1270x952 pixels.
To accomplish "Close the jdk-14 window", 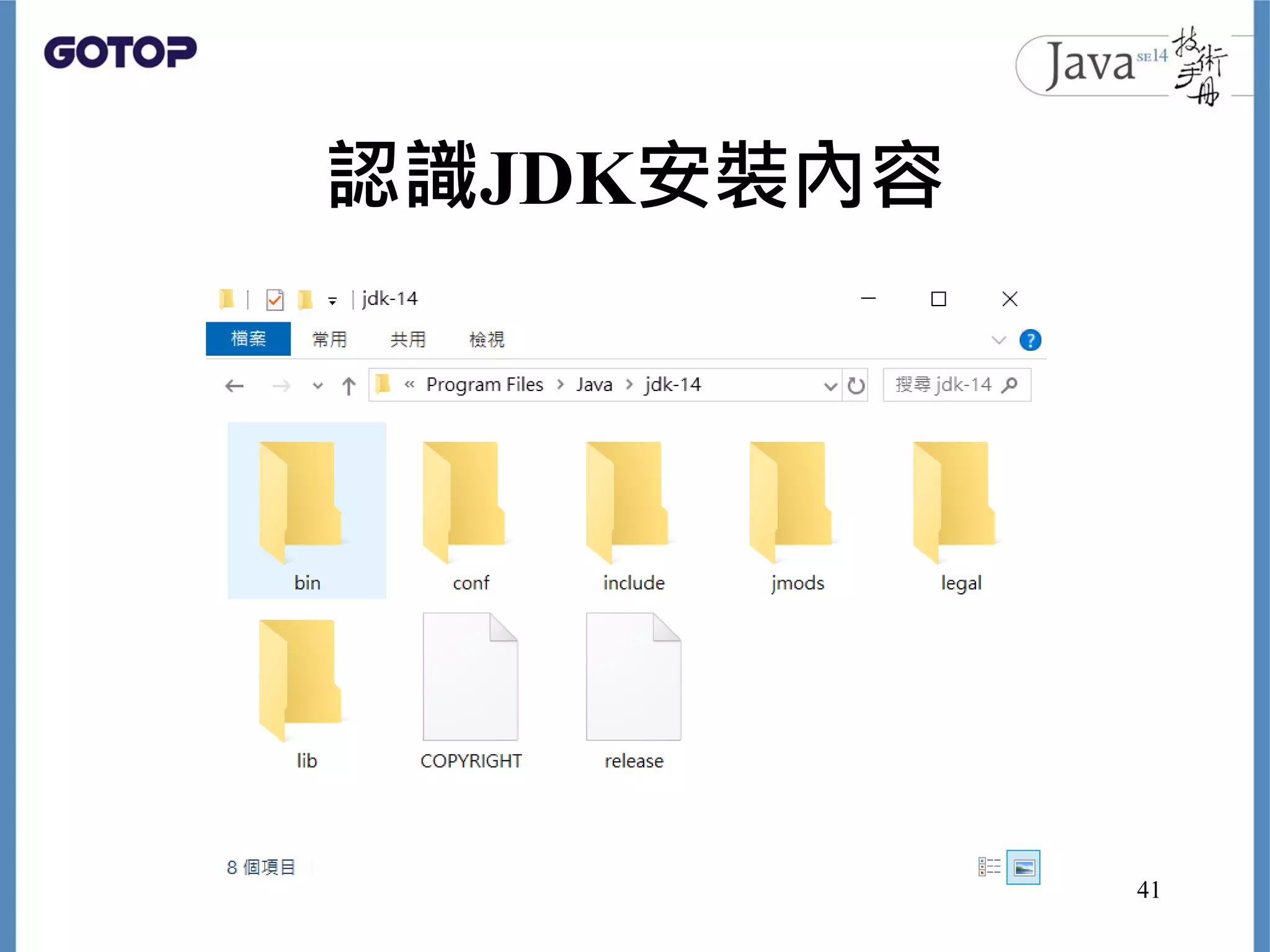I will 1010,299.
